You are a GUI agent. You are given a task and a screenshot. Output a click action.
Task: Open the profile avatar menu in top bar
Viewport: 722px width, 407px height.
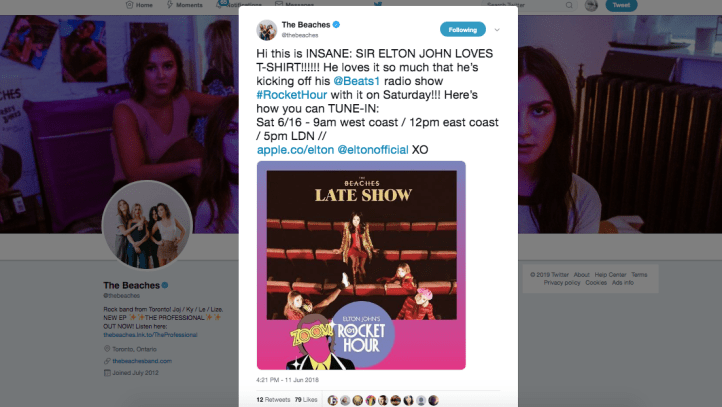point(591,5)
